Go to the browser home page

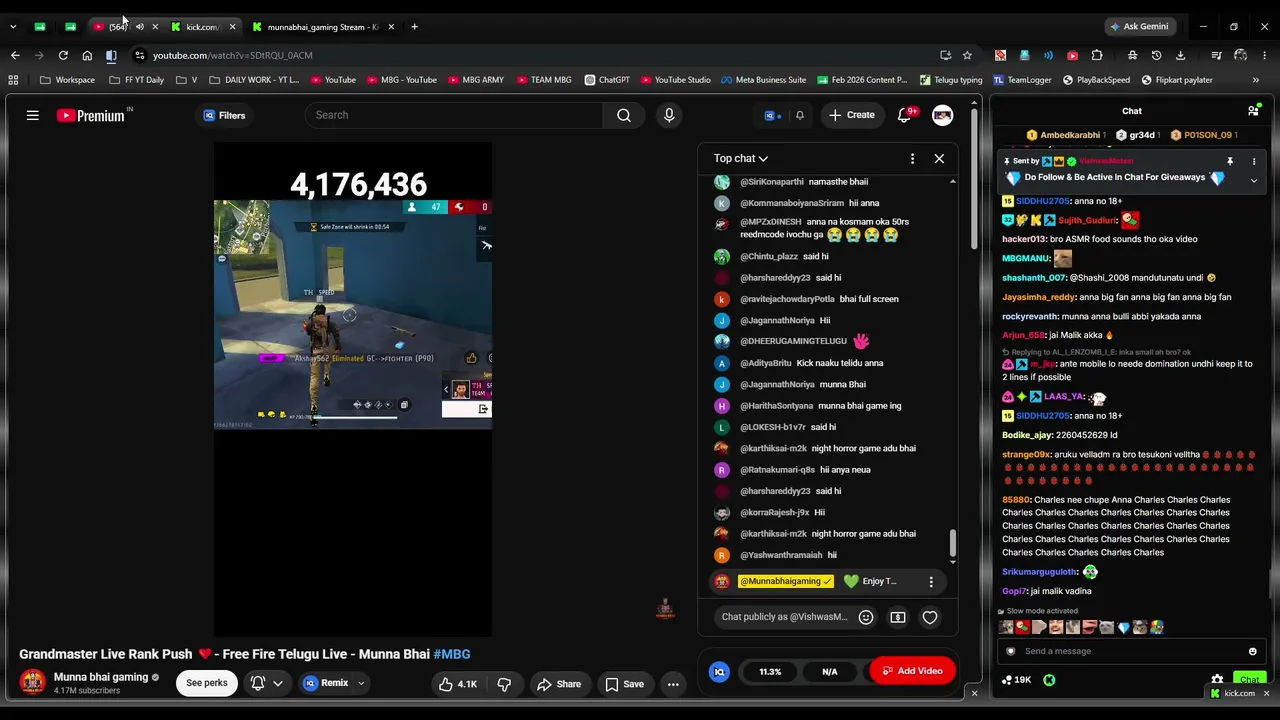(87, 55)
